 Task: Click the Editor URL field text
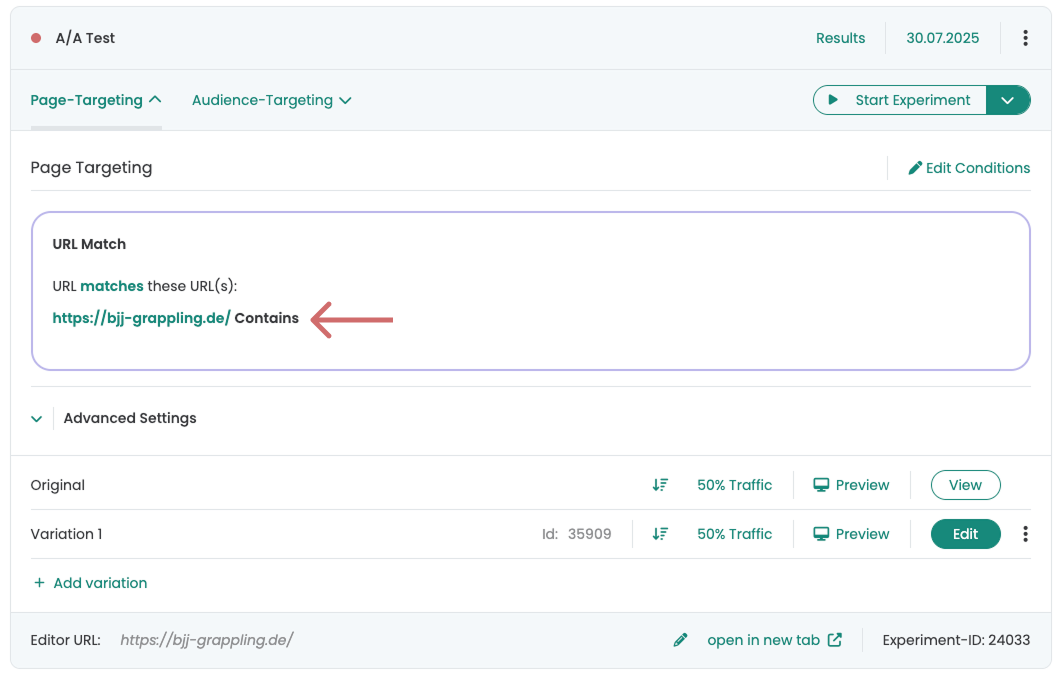click(206, 640)
